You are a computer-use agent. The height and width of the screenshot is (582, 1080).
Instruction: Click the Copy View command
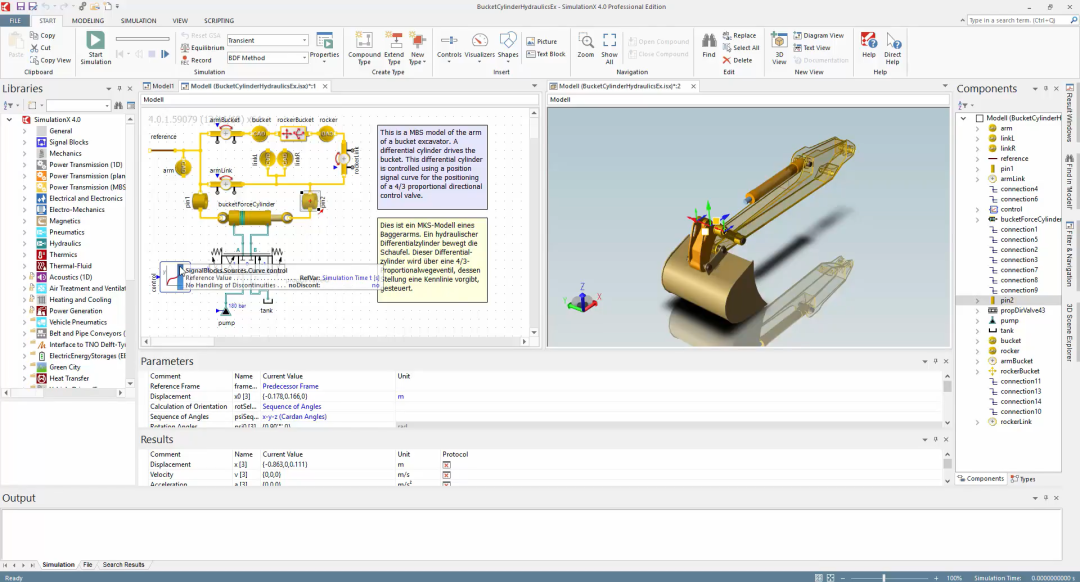click(x=50, y=60)
